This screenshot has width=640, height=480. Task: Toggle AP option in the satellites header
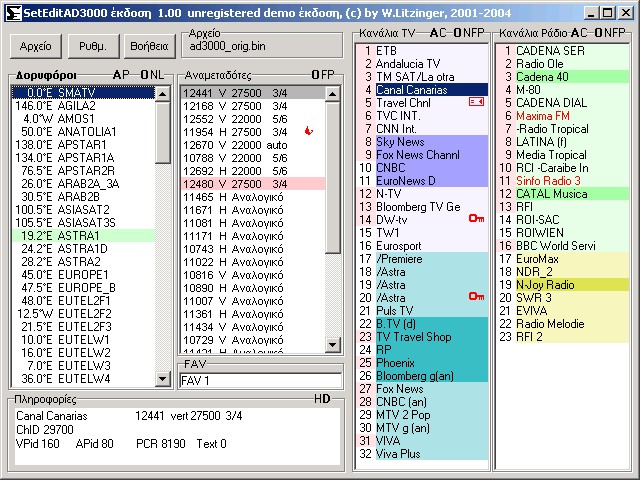click(121, 75)
